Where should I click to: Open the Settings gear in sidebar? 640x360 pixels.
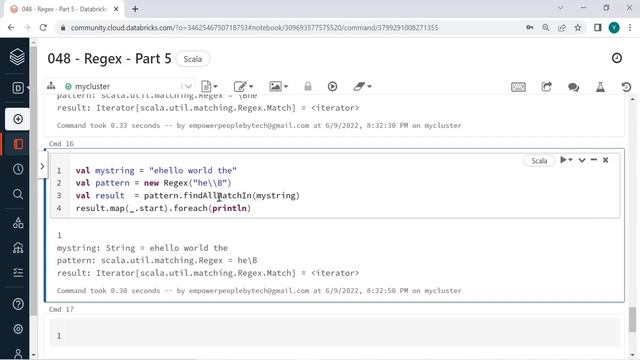18,329
